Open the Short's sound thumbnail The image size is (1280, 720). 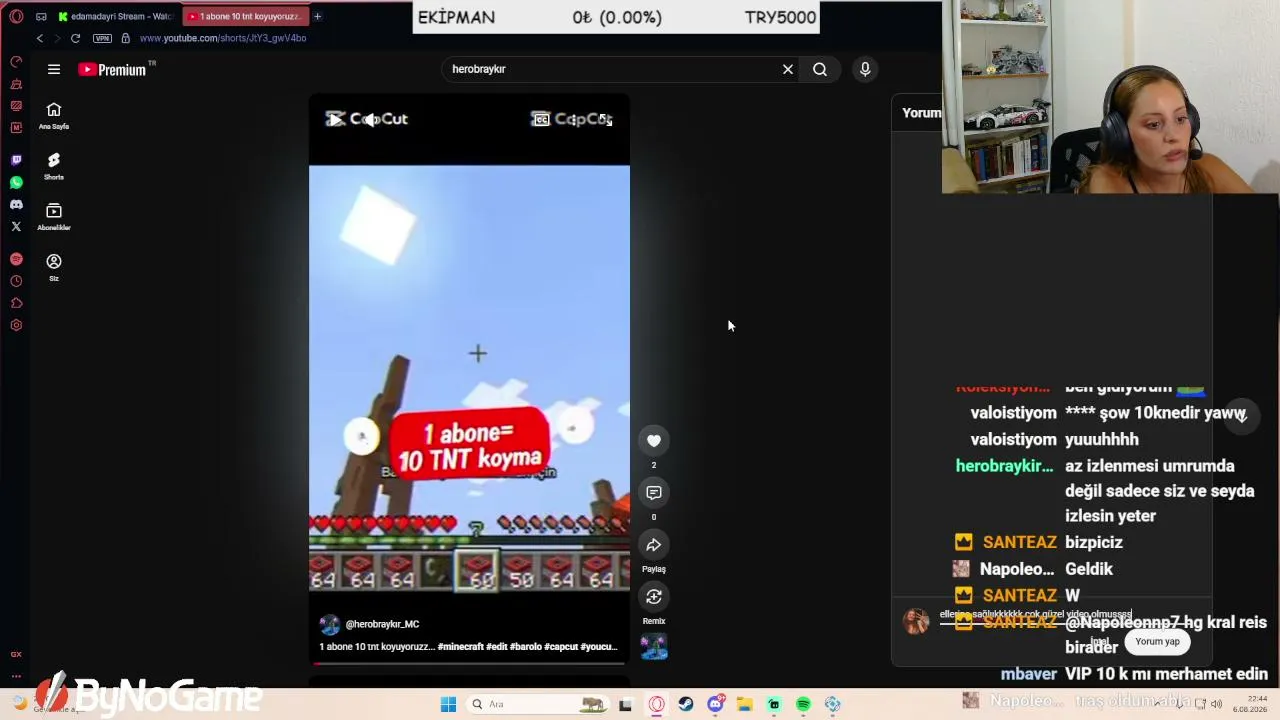coord(654,647)
